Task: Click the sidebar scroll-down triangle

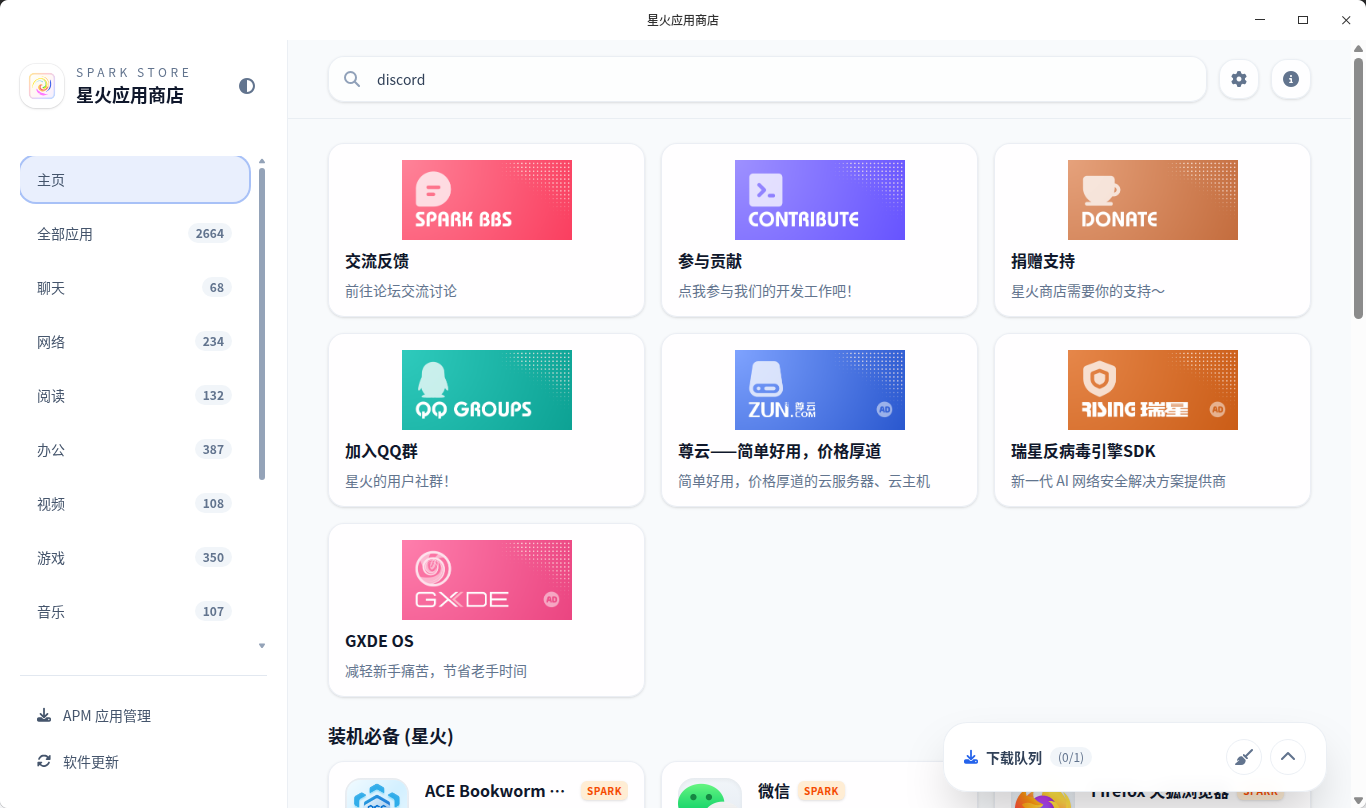Action: click(262, 645)
